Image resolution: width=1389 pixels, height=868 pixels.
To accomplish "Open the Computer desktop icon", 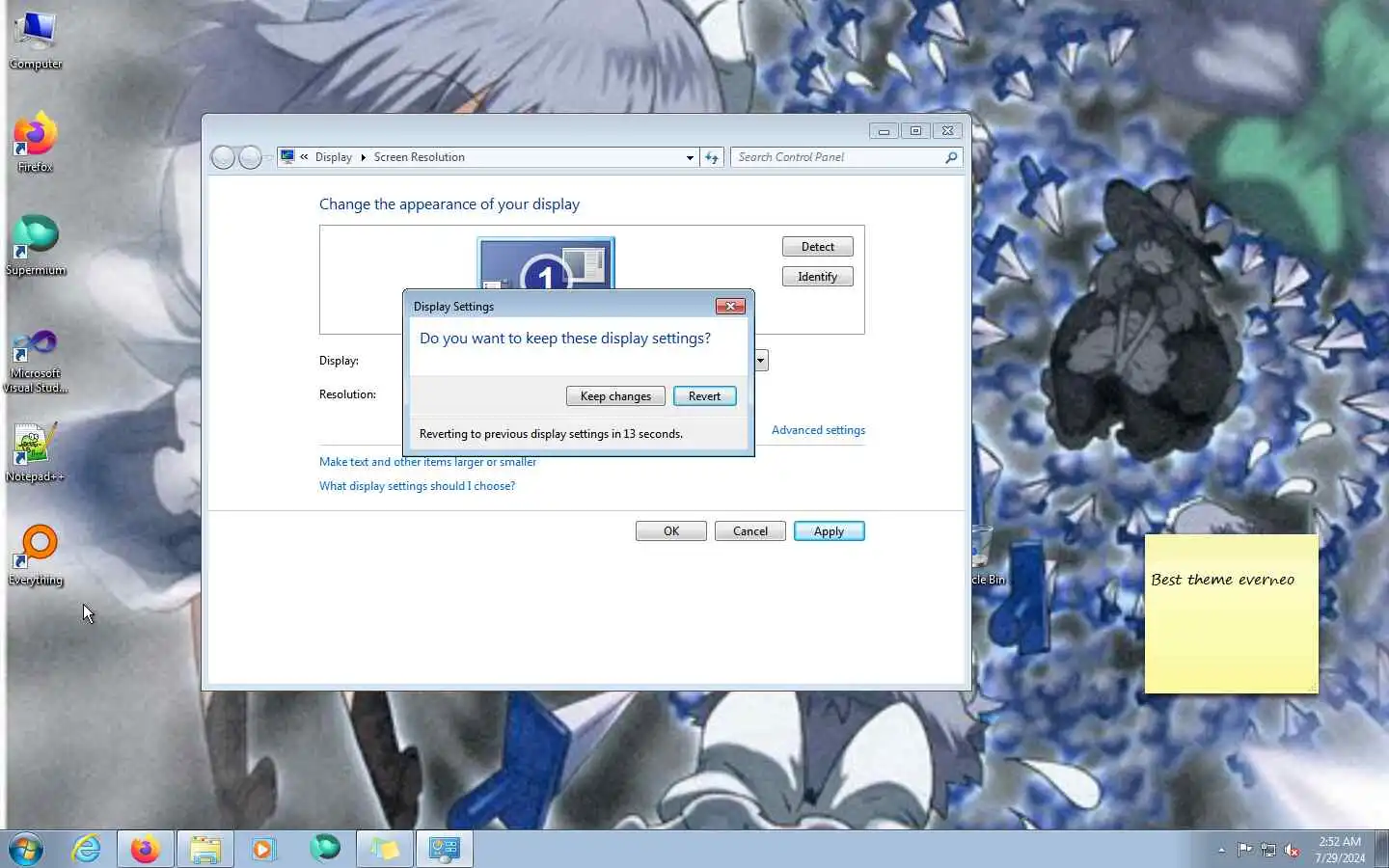I will click(36, 41).
